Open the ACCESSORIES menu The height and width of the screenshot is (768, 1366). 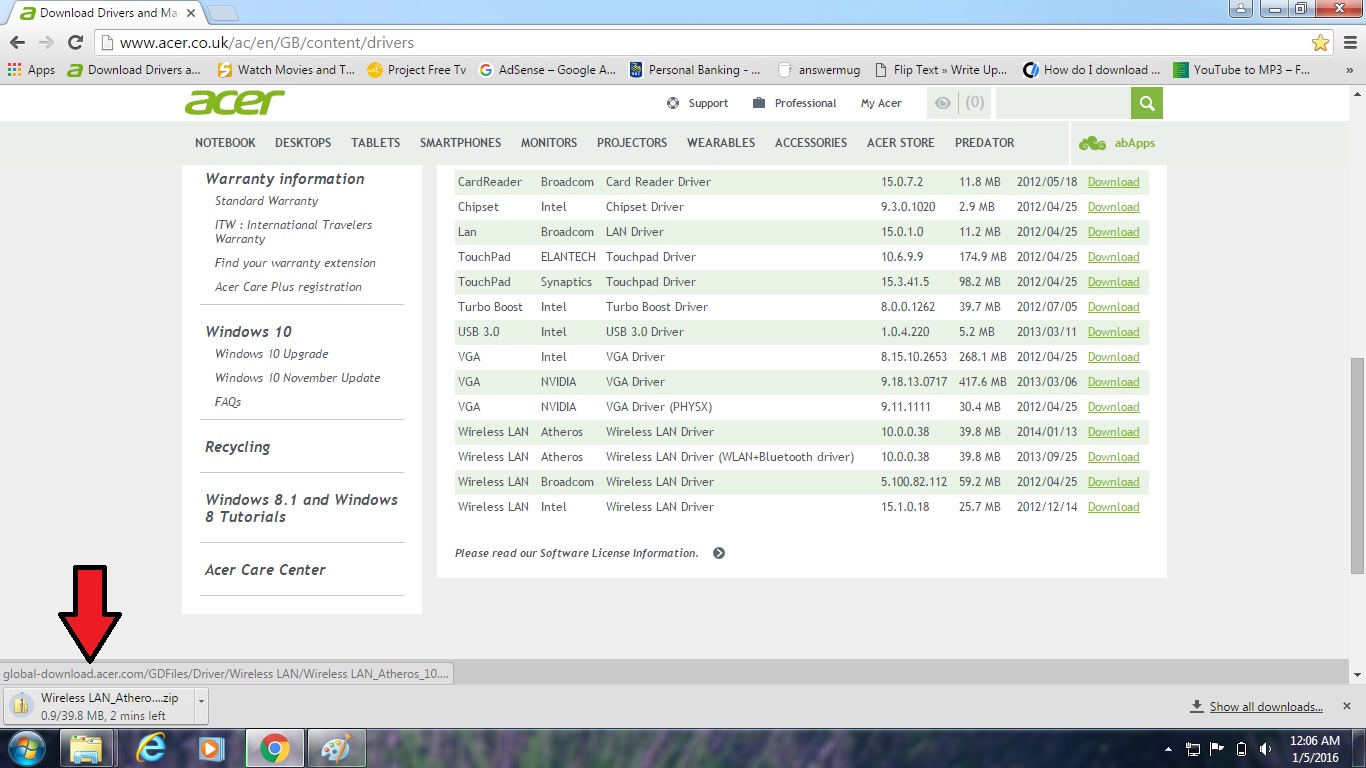point(811,143)
